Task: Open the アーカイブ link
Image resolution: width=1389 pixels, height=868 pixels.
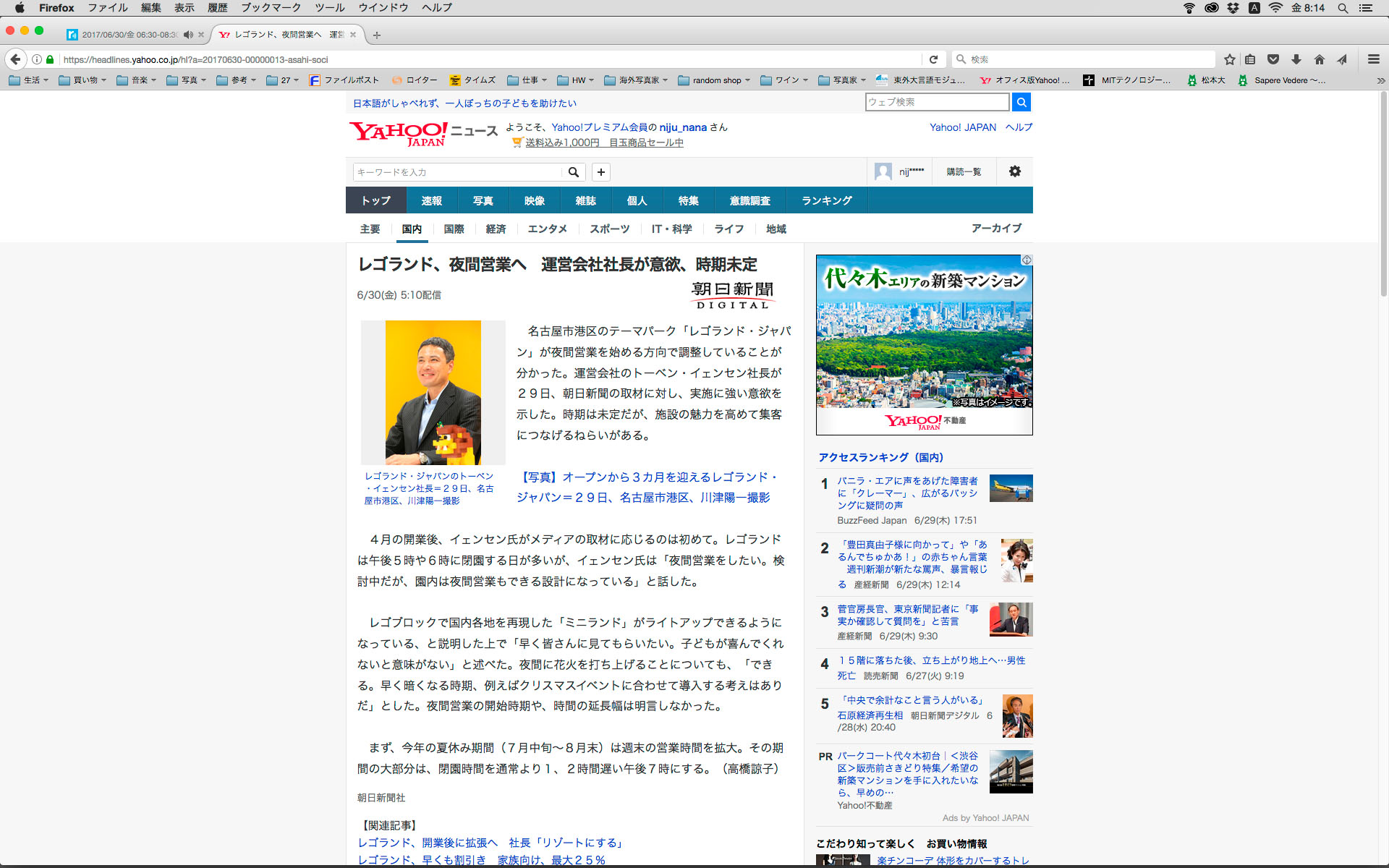Action: 995,229
